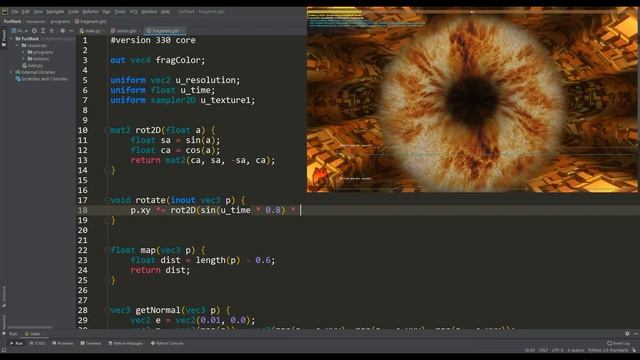The width and height of the screenshot is (640, 360).
Task: Open Project panel settings gear
Action: 62,31
